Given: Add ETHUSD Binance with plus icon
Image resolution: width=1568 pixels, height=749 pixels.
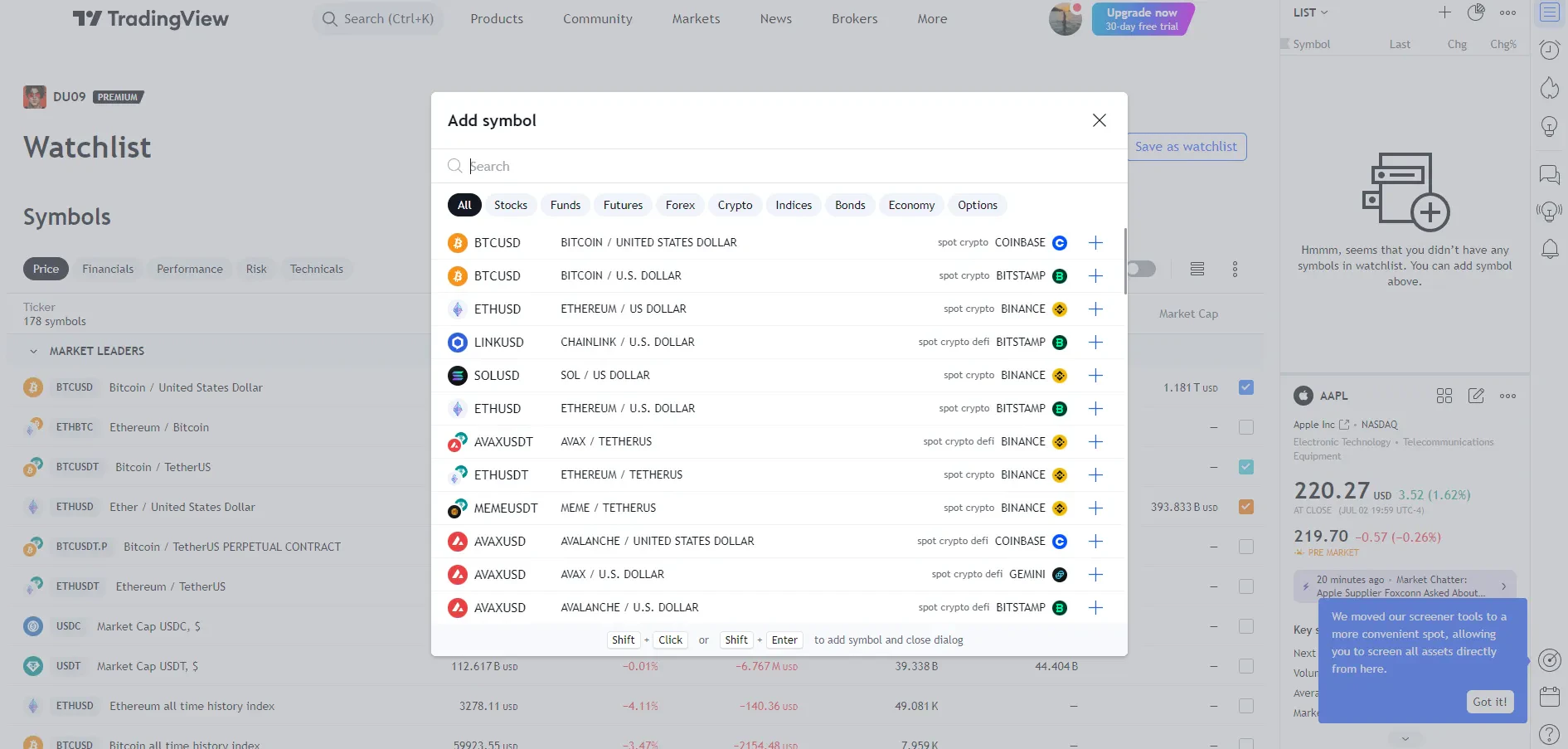Looking at the screenshot, I should (x=1095, y=309).
